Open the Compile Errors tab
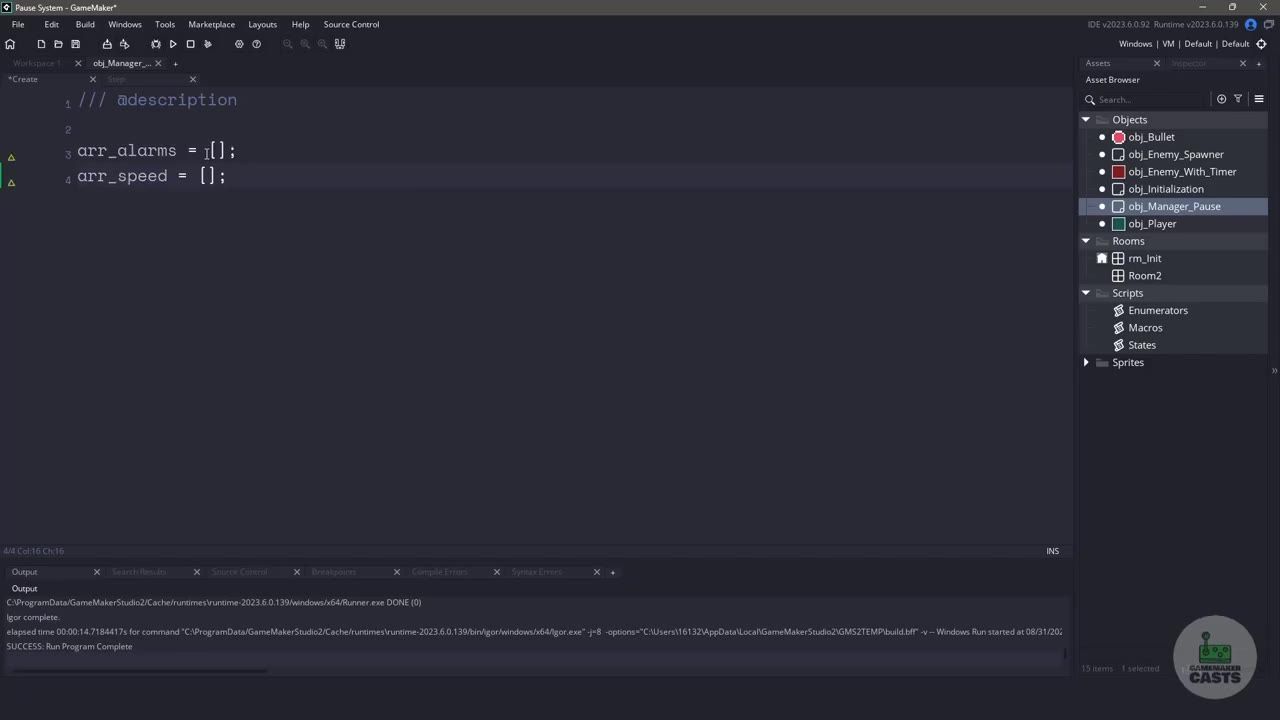Image resolution: width=1280 pixels, height=720 pixels. (x=440, y=572)
